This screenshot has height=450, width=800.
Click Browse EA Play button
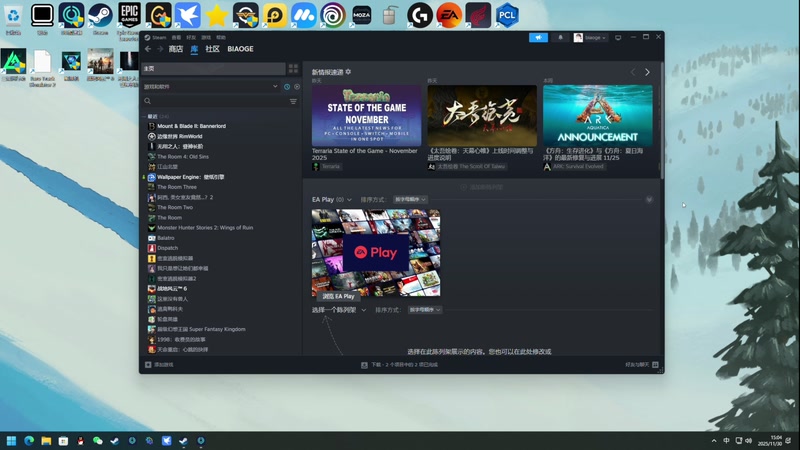[x=338, y=296]
